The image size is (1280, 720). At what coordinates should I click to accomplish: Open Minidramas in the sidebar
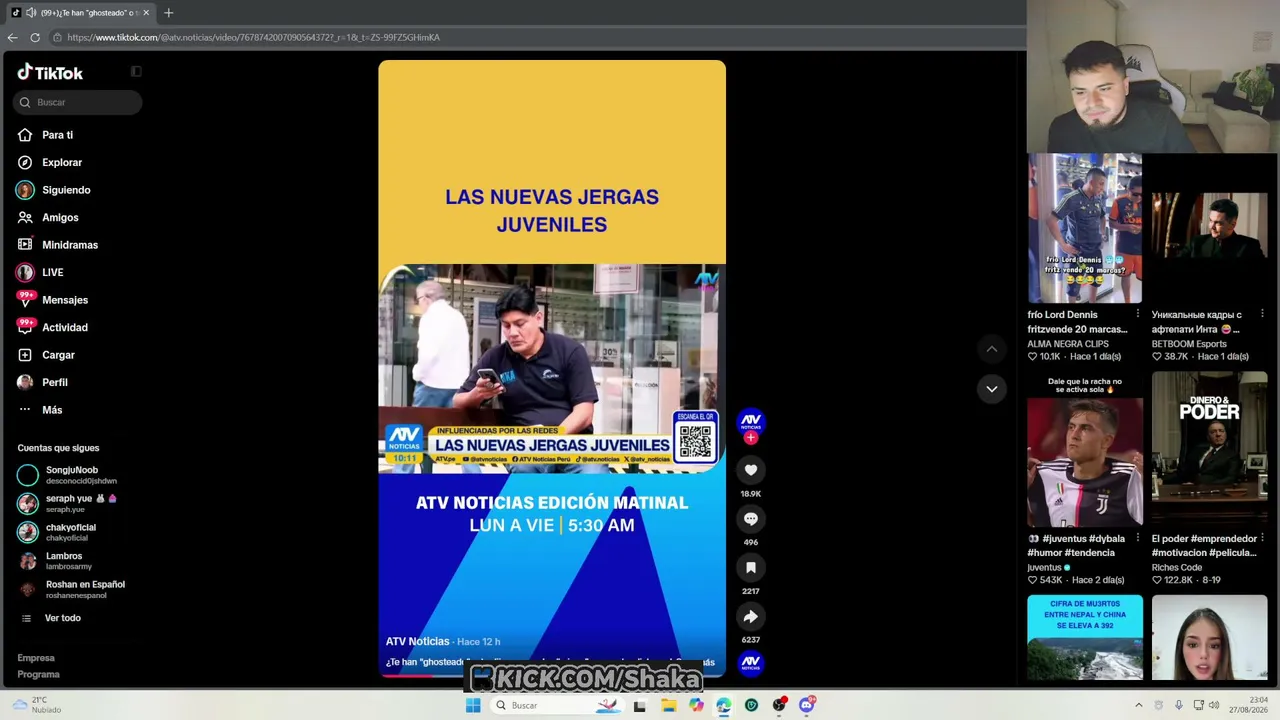click(x=58, y=245)
